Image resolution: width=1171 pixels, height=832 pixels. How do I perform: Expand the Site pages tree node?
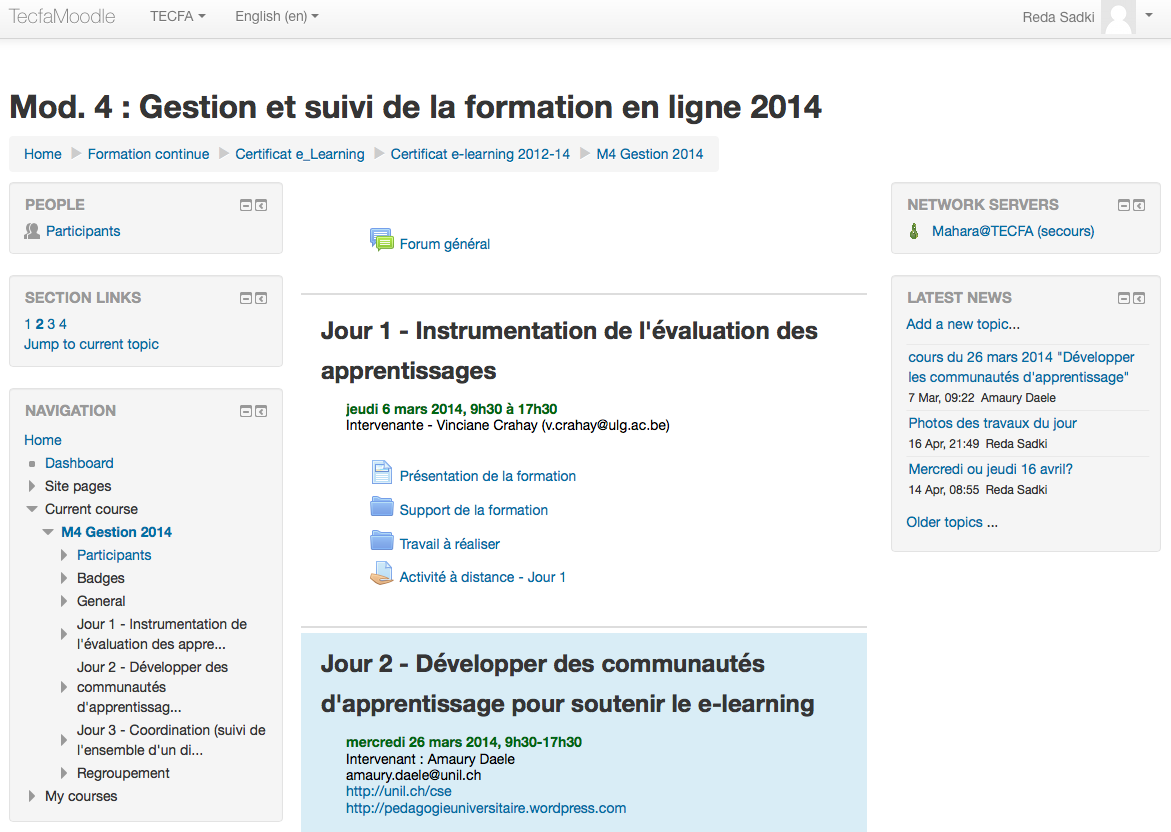pos(32,486)
